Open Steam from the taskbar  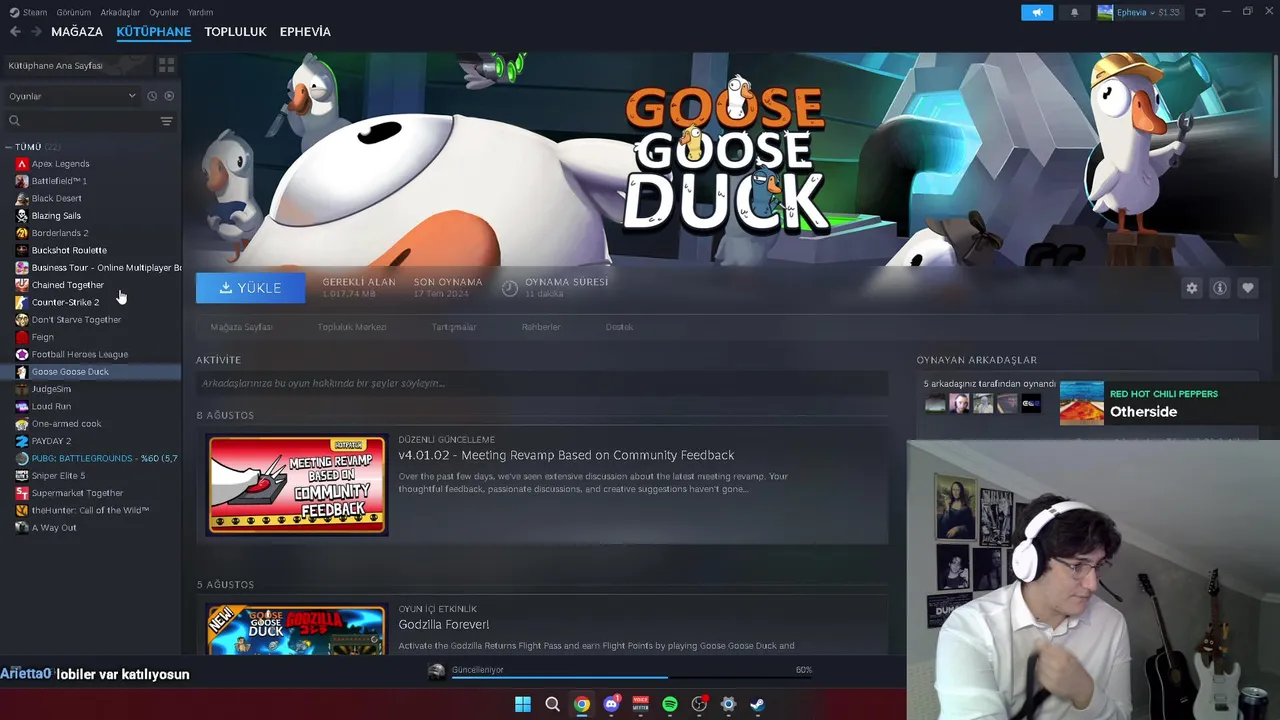point(758,704)
